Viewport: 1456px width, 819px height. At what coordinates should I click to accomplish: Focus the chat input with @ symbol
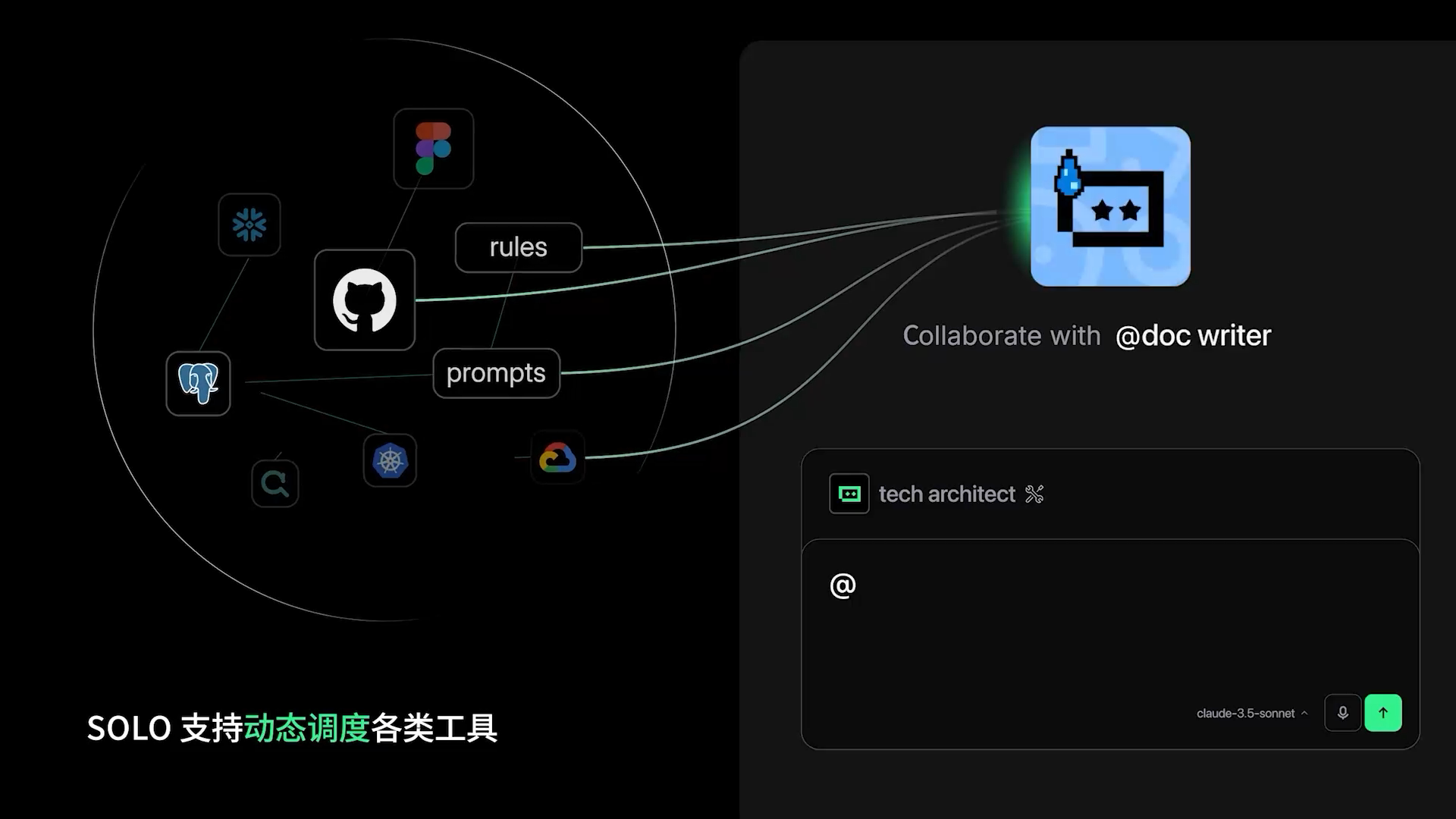click(x=1110, y=644)
